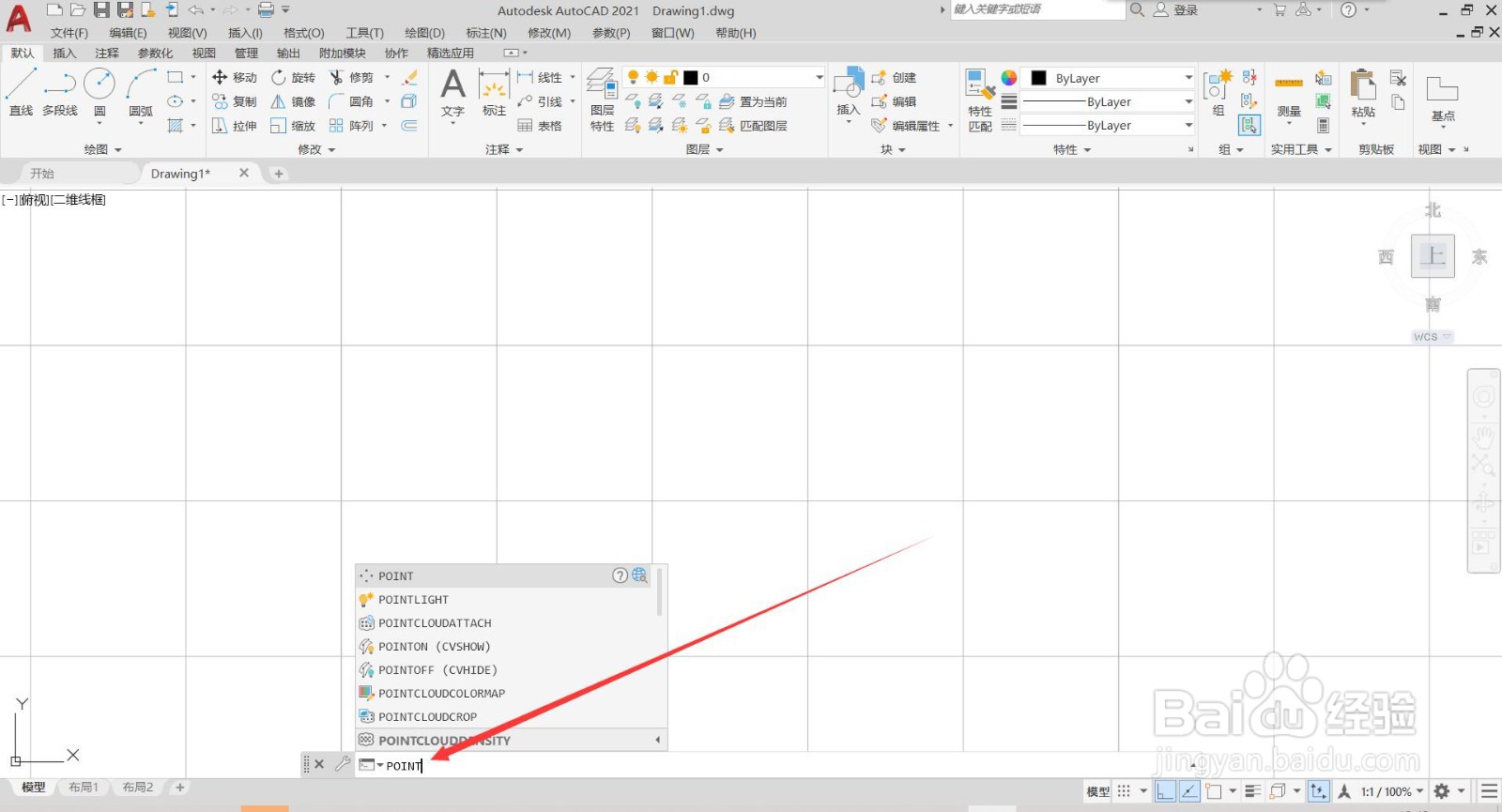
Task: Click the Array (阵列) tool
Action: pos(351,126)
